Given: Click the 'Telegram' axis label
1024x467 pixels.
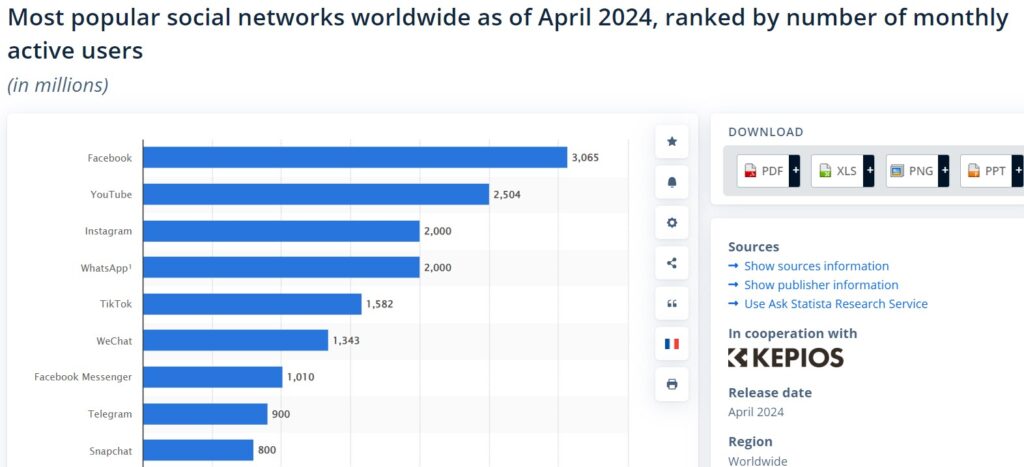Looking at the screenshot, I should click(x=110, y=414).
